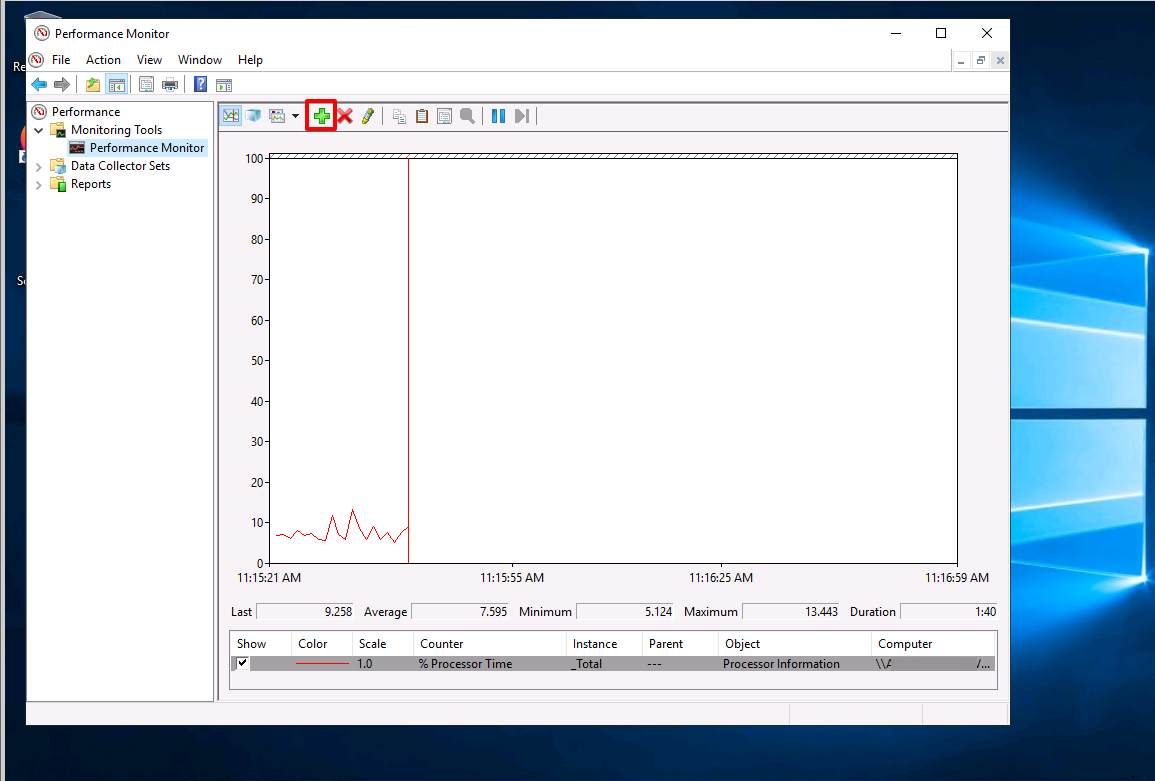Click the Update Data step-forward button
Image resolution: width=1155 pixels, height=781 pixels.
522,116
